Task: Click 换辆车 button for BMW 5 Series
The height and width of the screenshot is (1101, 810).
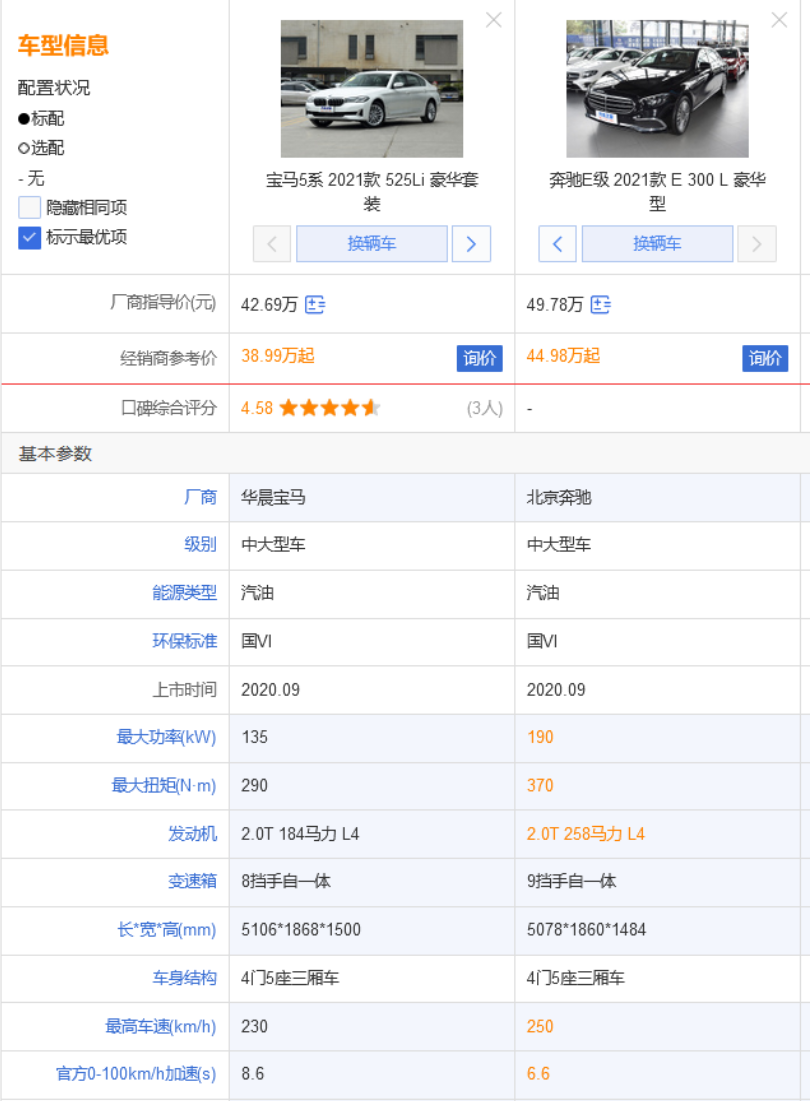Action: (x=371, y=244)
